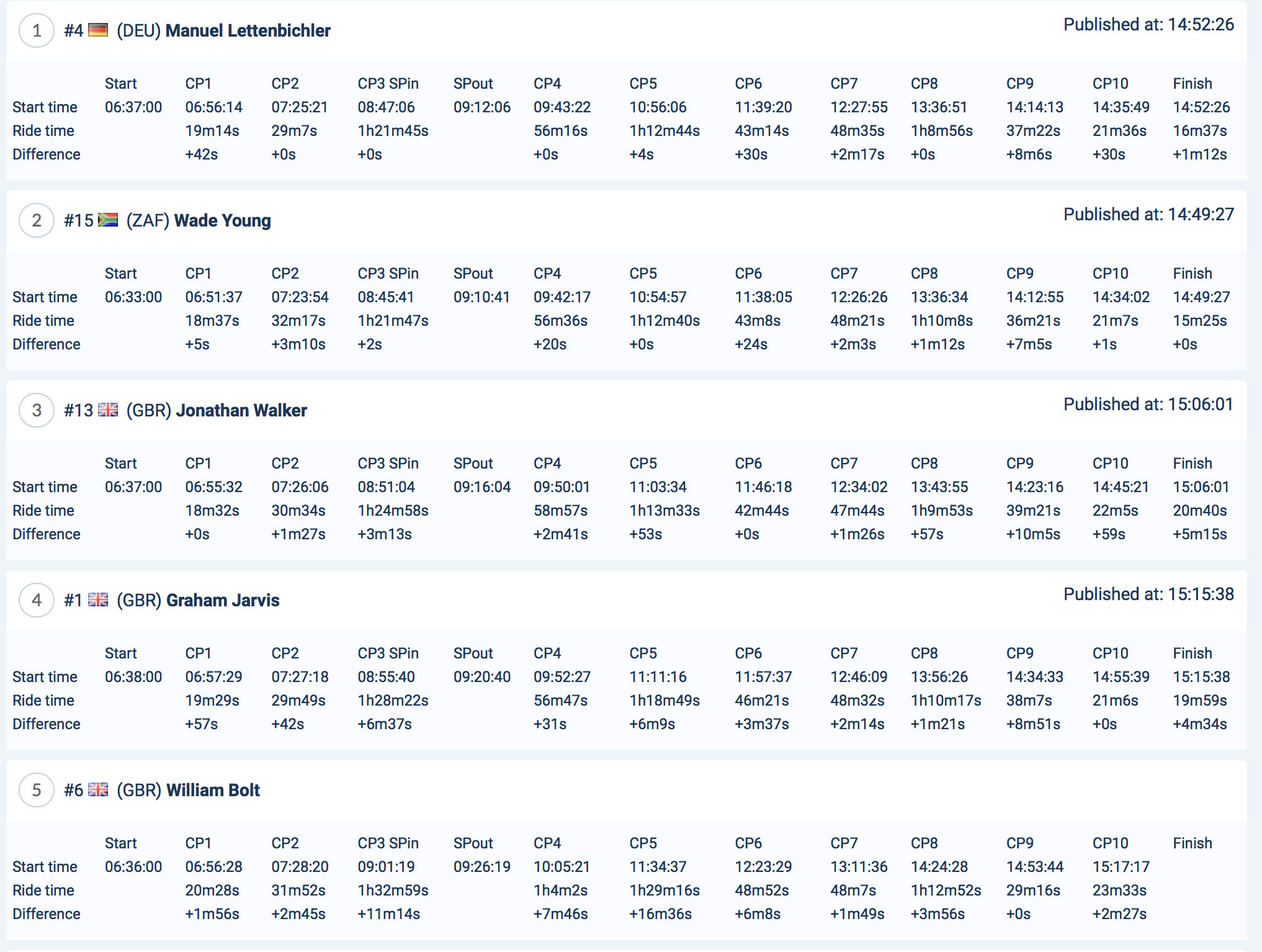Select the position 1 circle badge
The height and width of the screenshot is (952, 1262).
pyautogui.click(x=37, y=30)
